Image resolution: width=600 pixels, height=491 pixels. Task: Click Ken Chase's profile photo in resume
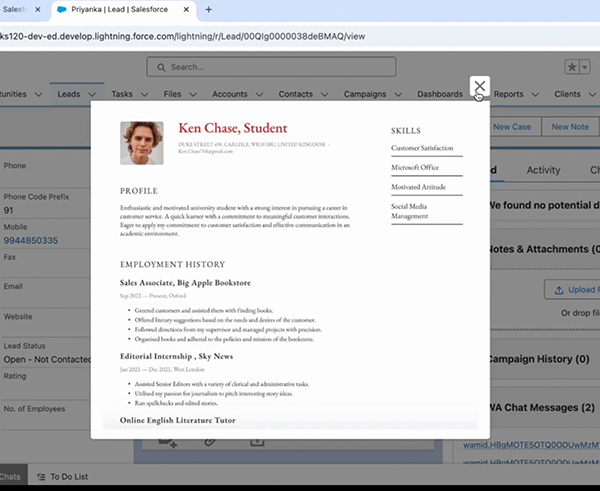tap(142, 143)
